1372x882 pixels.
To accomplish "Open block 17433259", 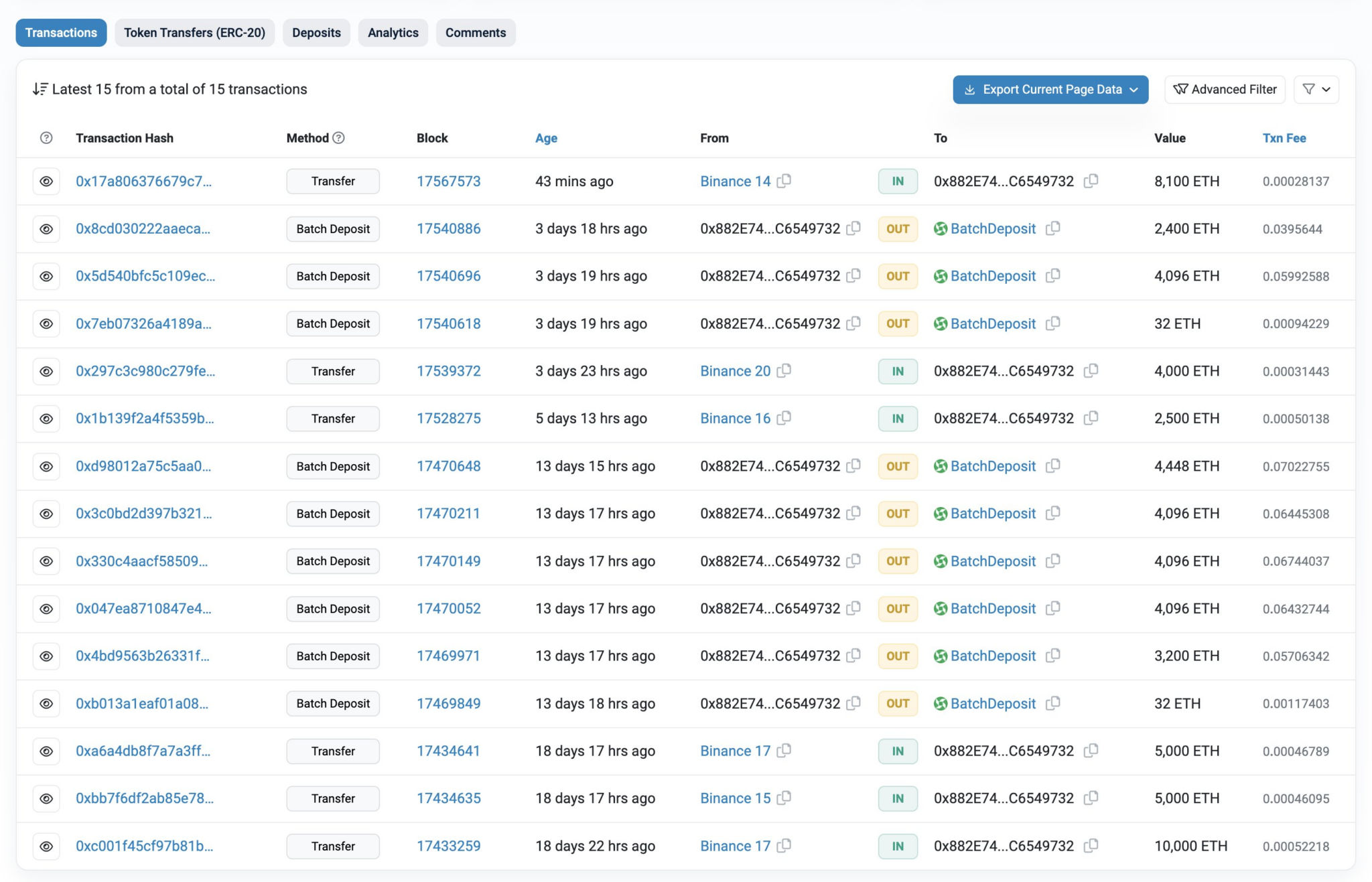I will (448, 846).
